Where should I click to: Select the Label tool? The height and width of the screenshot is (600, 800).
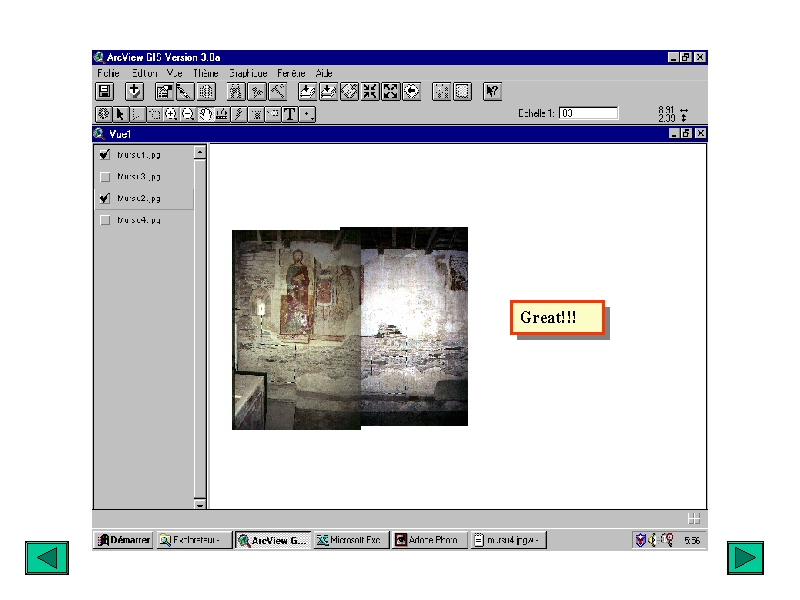point(273,114)
